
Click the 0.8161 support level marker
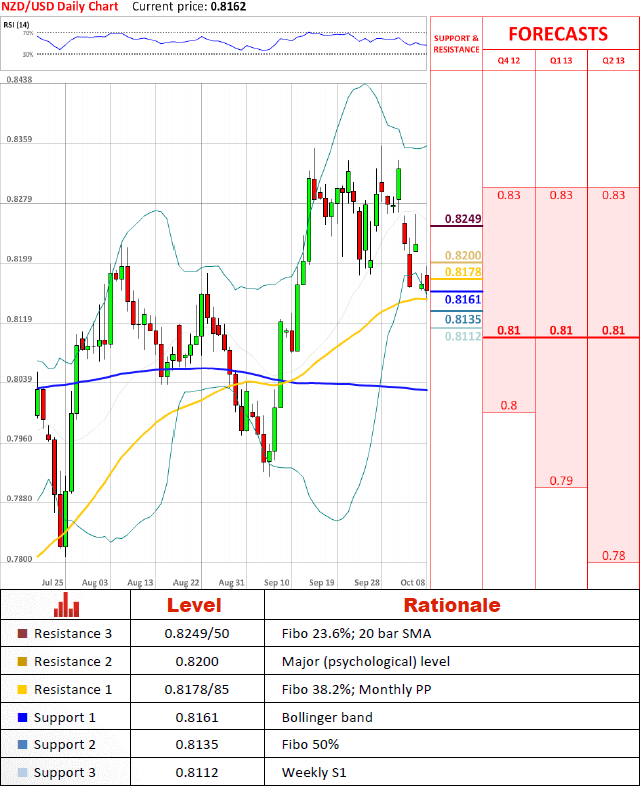[463, 300]
